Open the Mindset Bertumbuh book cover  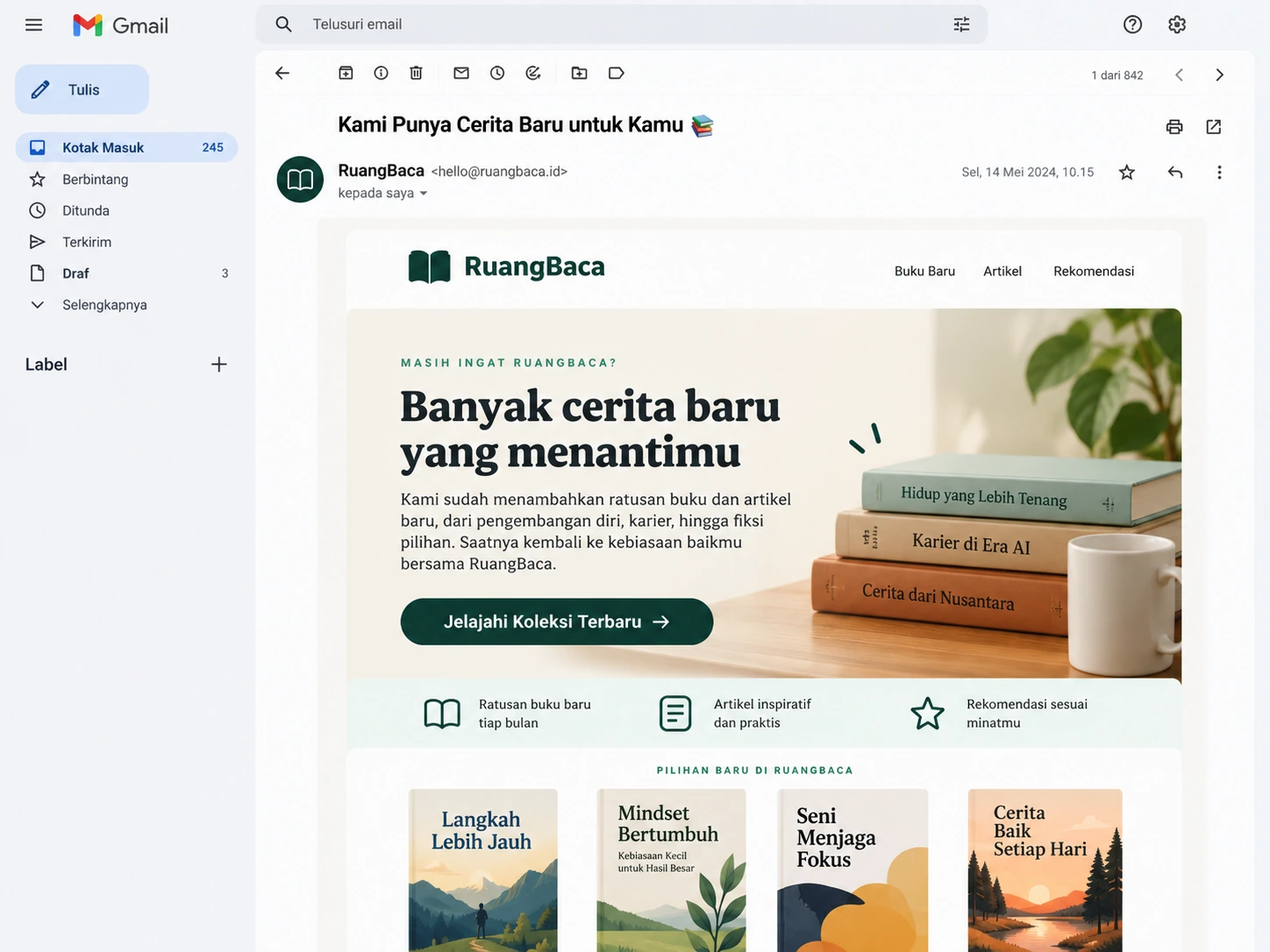coord(672,870)
